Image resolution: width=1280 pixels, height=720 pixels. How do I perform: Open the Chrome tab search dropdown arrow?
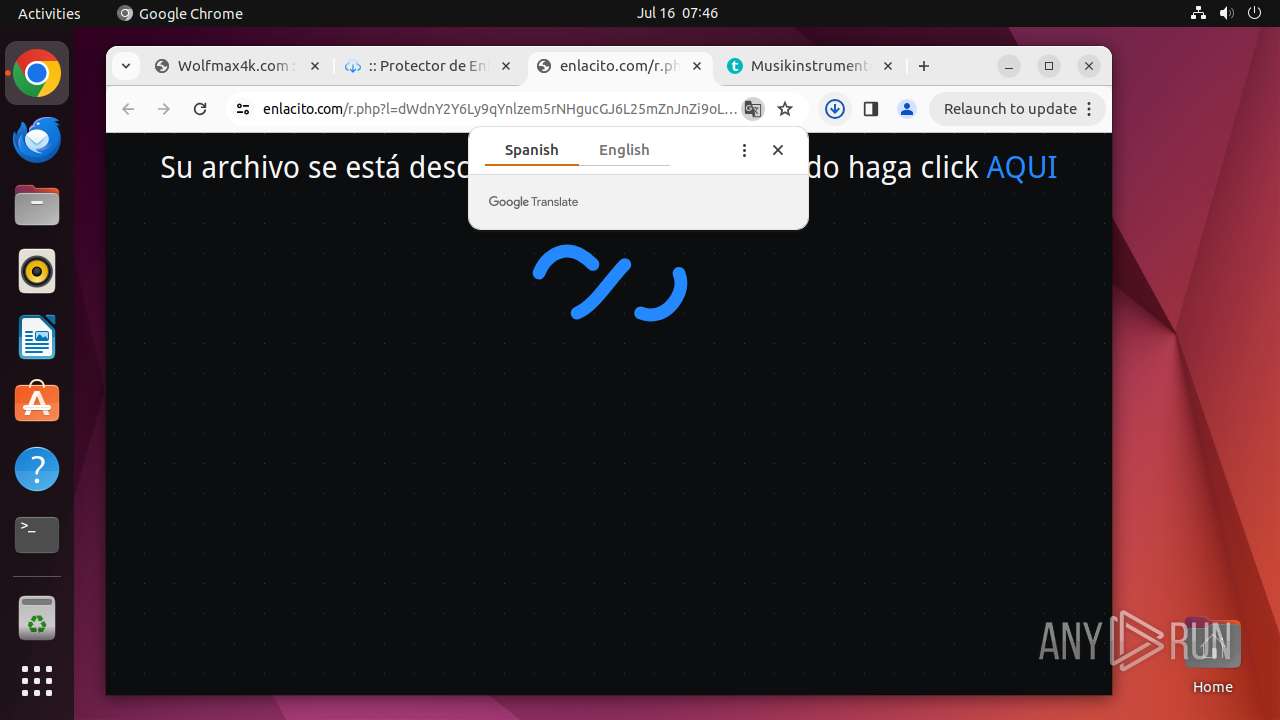click(x=125, y=66)
